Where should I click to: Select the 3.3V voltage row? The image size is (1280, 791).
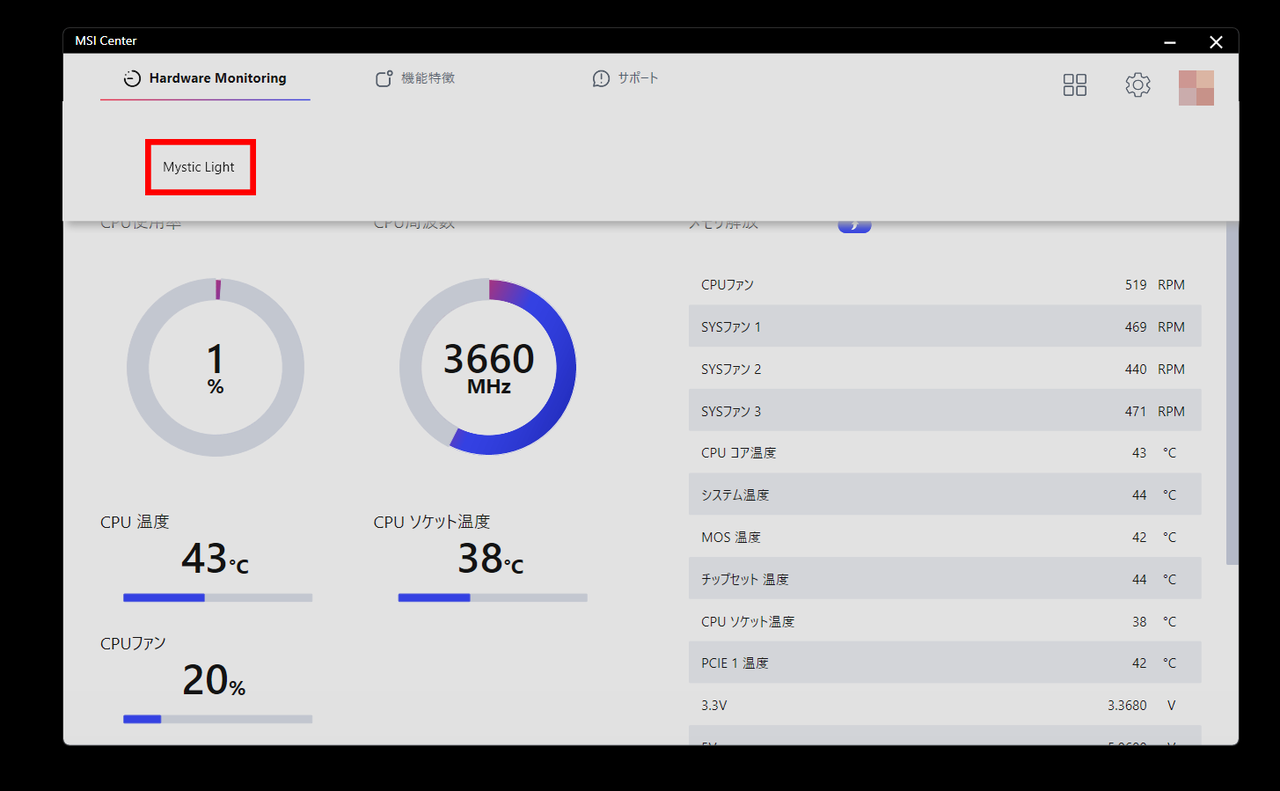click(x=945, y=705)
